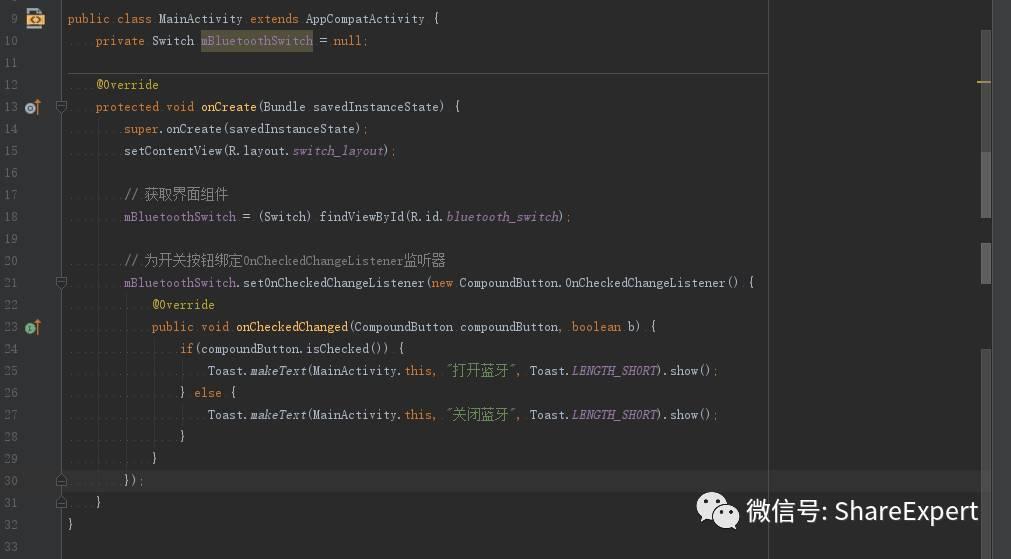Click the class name MainActivity in the declaration
The image size is (1011, 559).
point(201,19)
